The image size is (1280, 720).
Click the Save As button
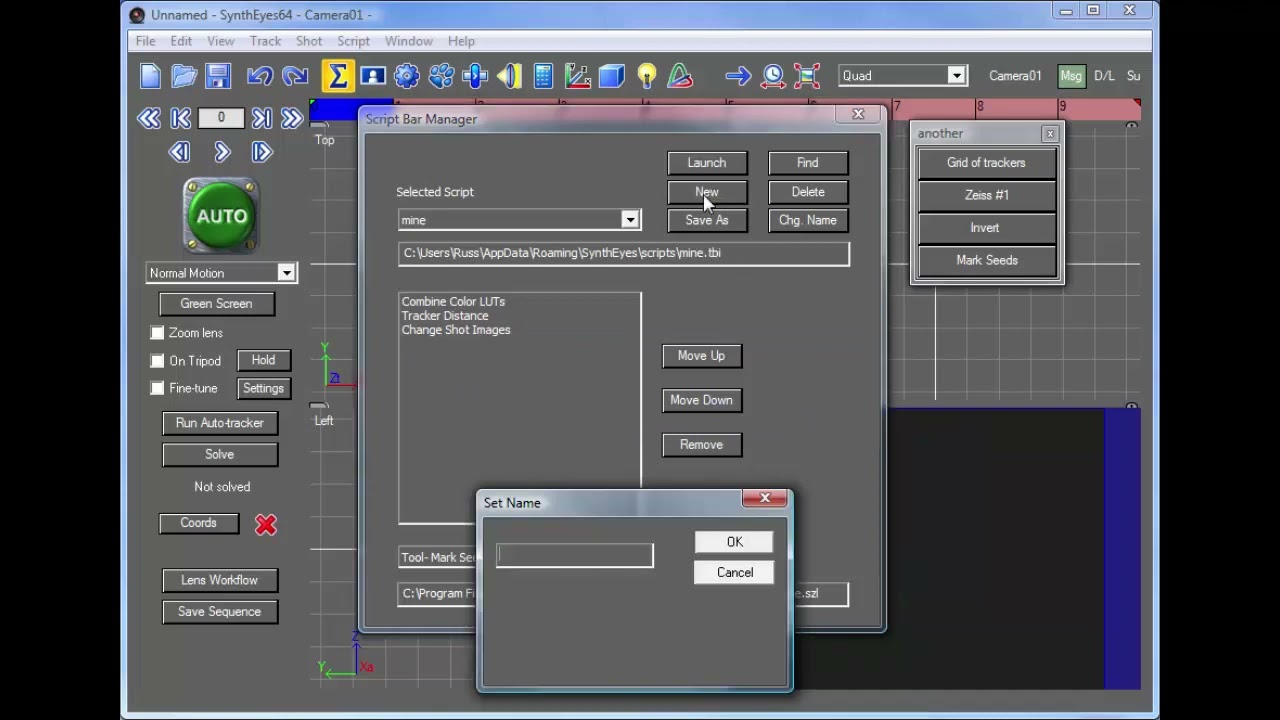click(707, 220)
